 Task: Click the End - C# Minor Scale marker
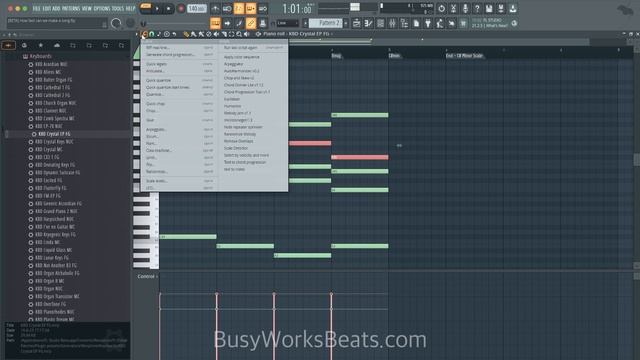tap(464, 56)
